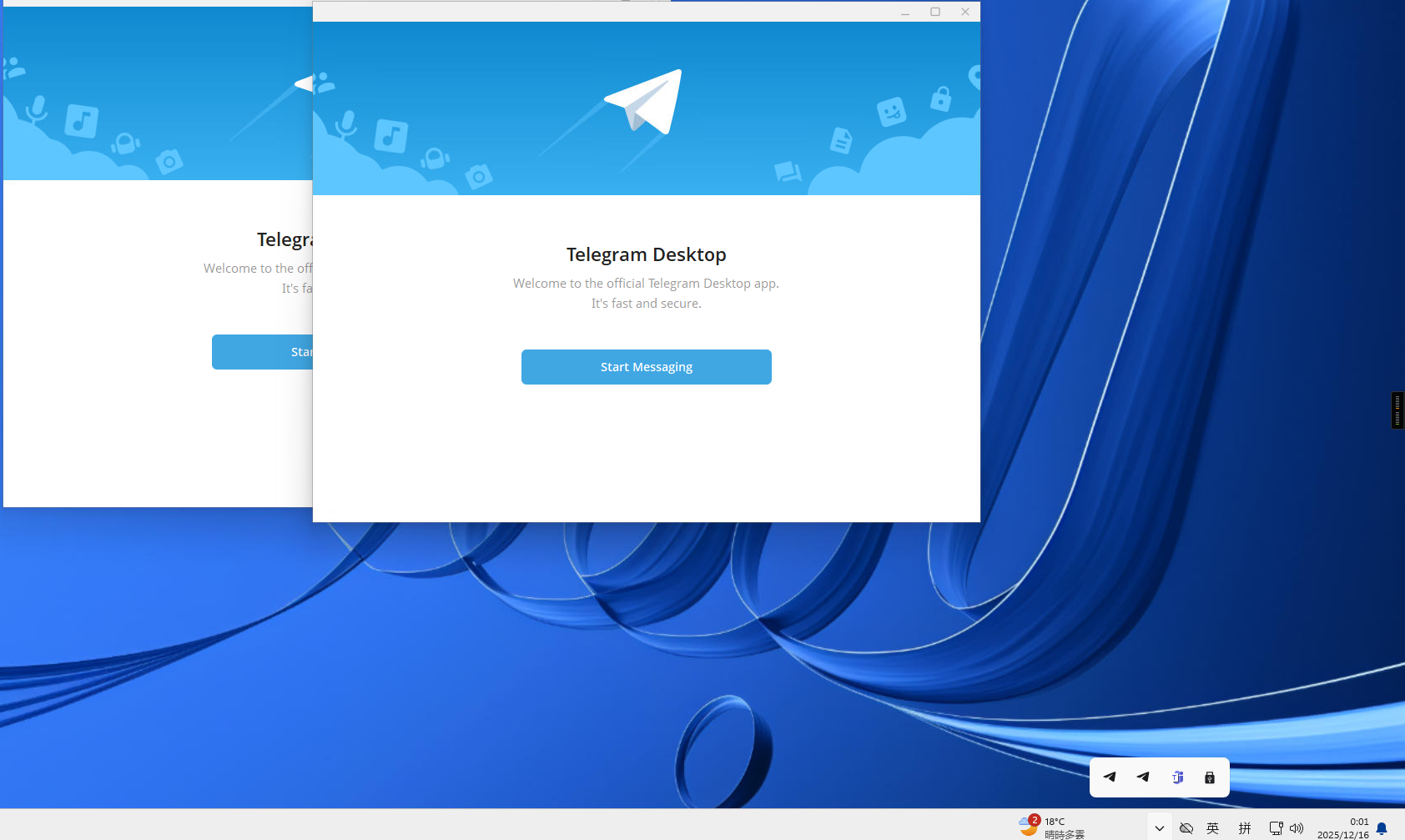Open the clock showing 0:01 2025/12/16

tap(1342, 827)
